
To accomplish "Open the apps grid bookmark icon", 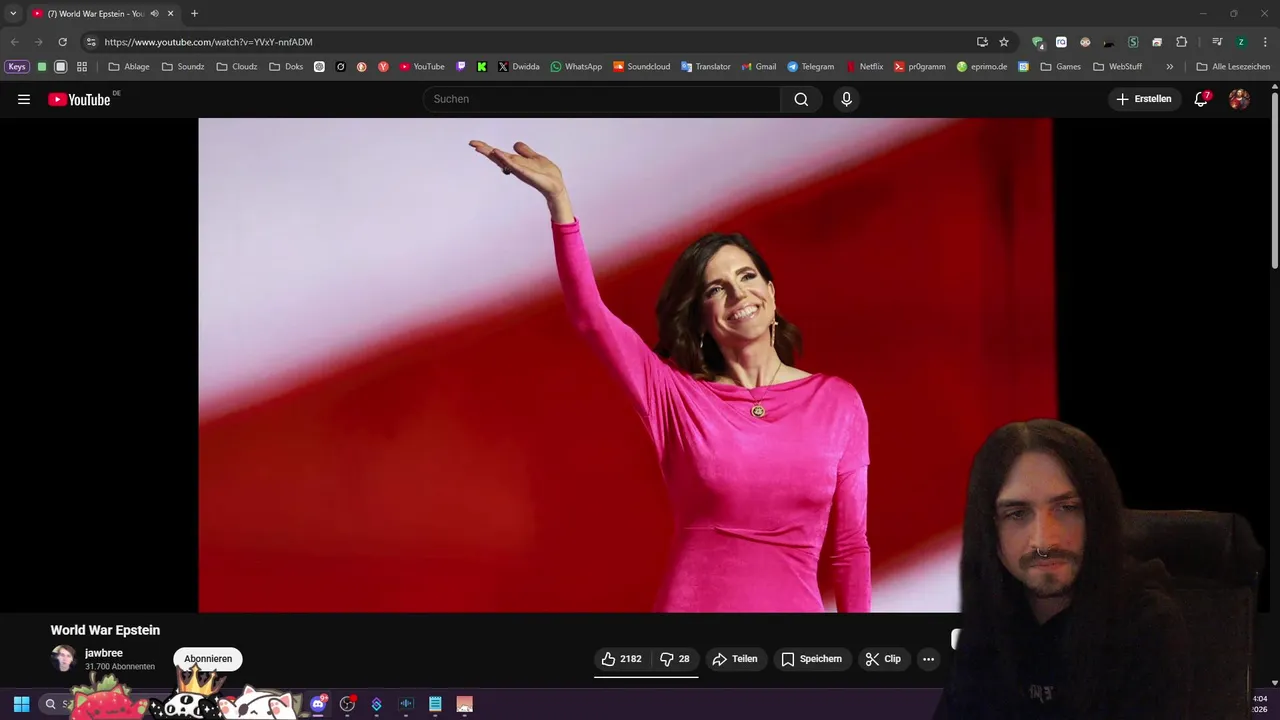I will coord(82,67).
